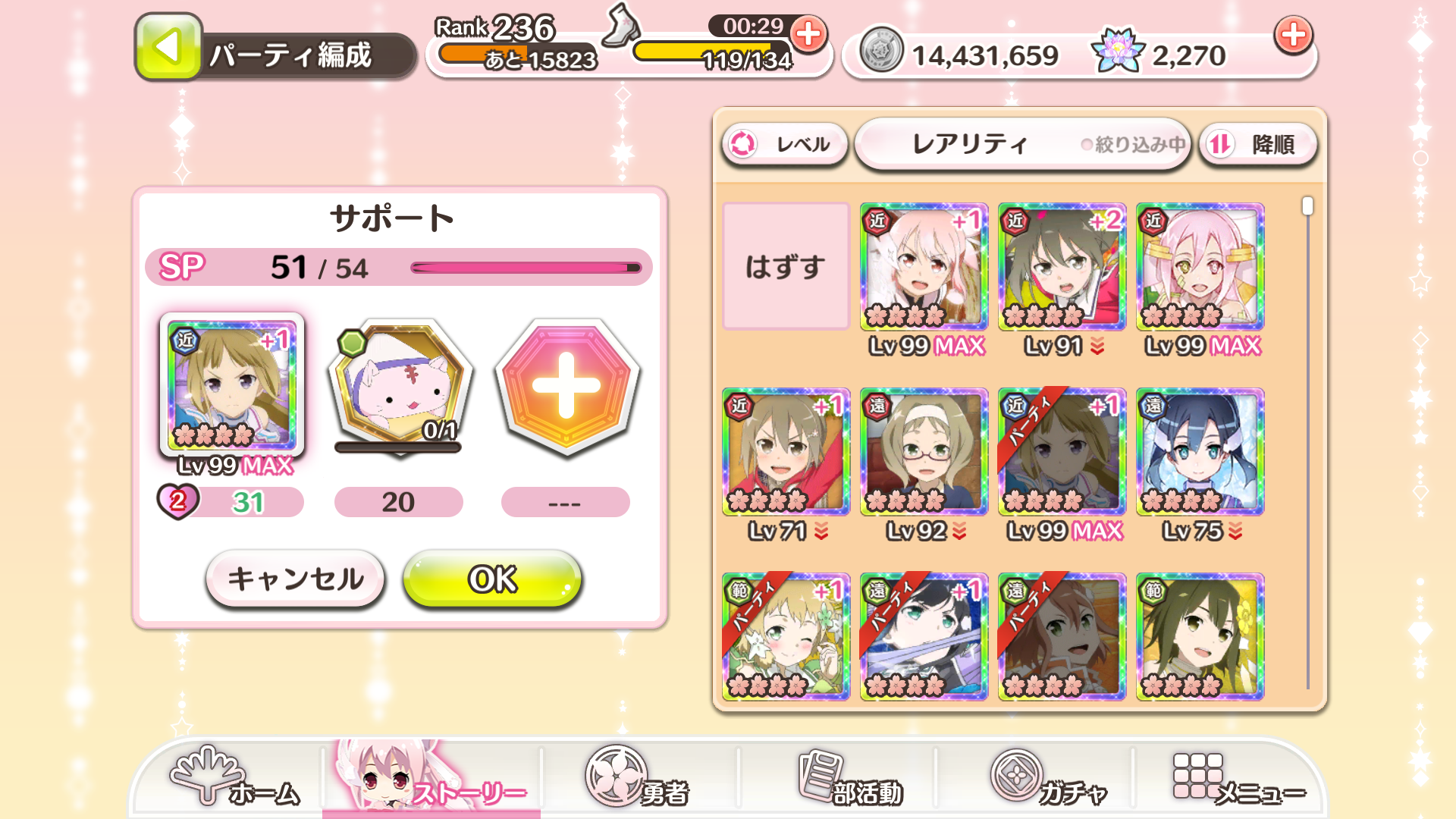Open the 部活動 tab
Screen dimensions: 1456x819
click(849, 779)
